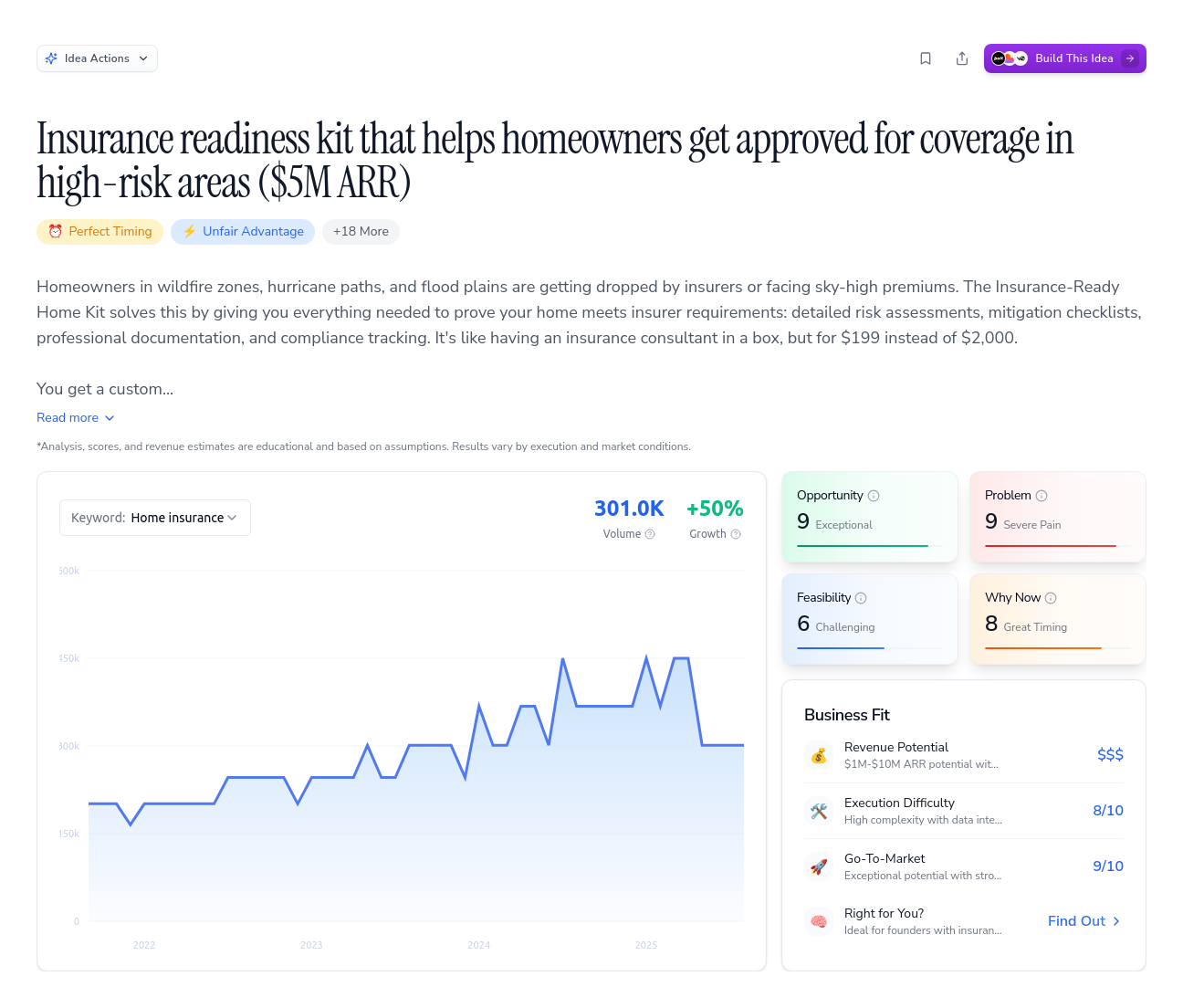Click the Perfect Timing tag
Image resolution: width=1183 pixels, height=1008 pixels.
[100, 232]
